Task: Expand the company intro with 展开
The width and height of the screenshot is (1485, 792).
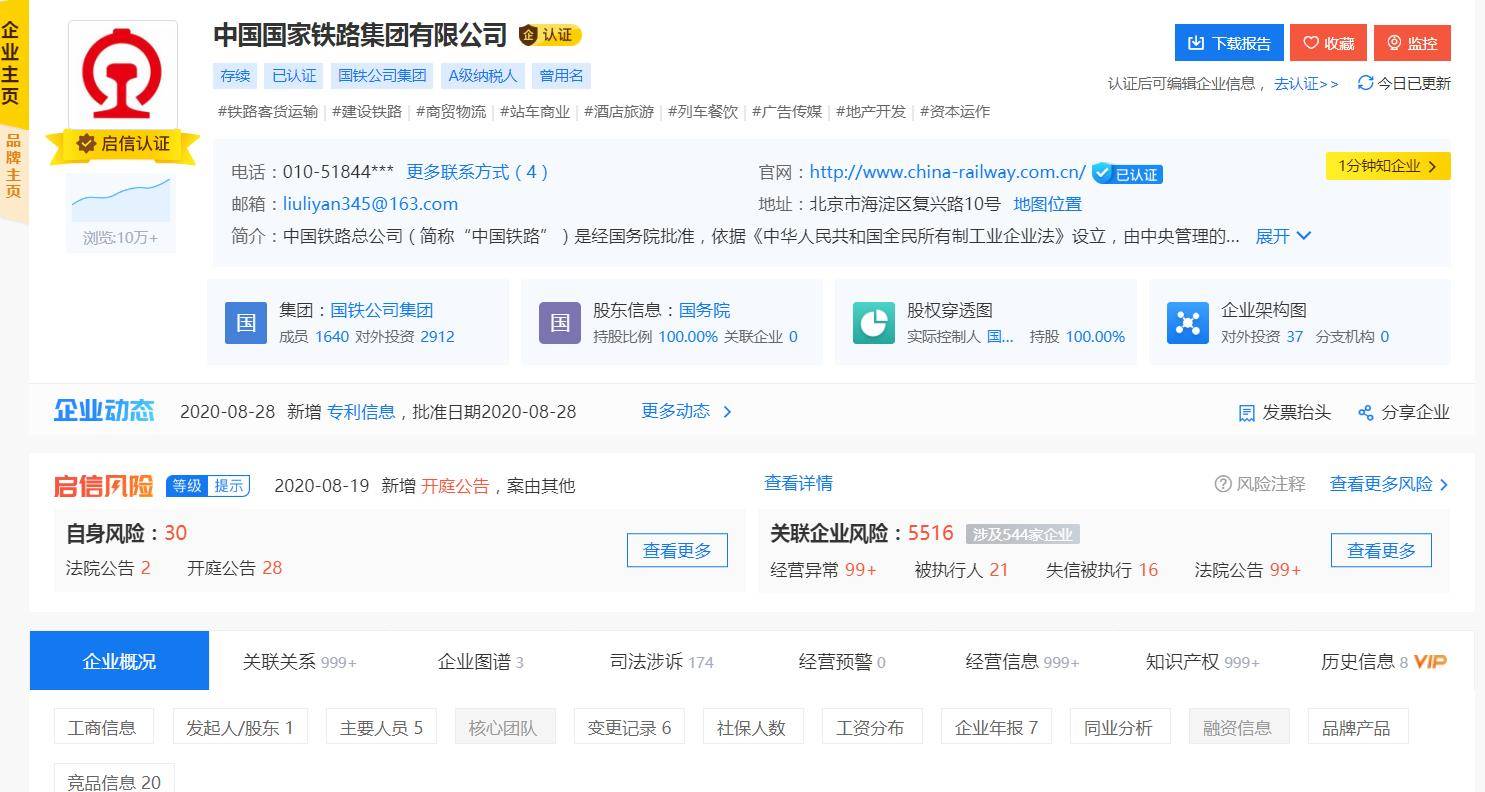Action: click(1283, 236)
